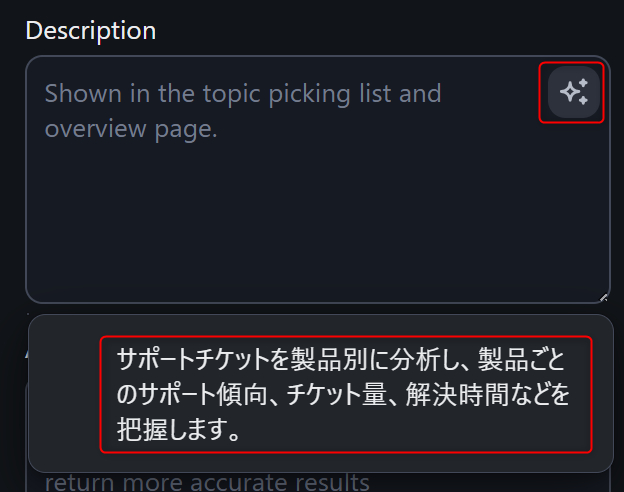The image size is (624, 492).
Task: Click the field showing 'return more accurate results'
Action: coord(207,482)
